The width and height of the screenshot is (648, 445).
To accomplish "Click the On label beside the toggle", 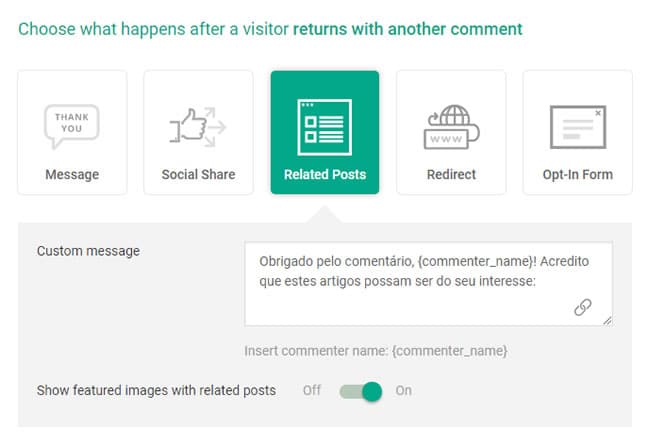I will click(x=403, y=390).
